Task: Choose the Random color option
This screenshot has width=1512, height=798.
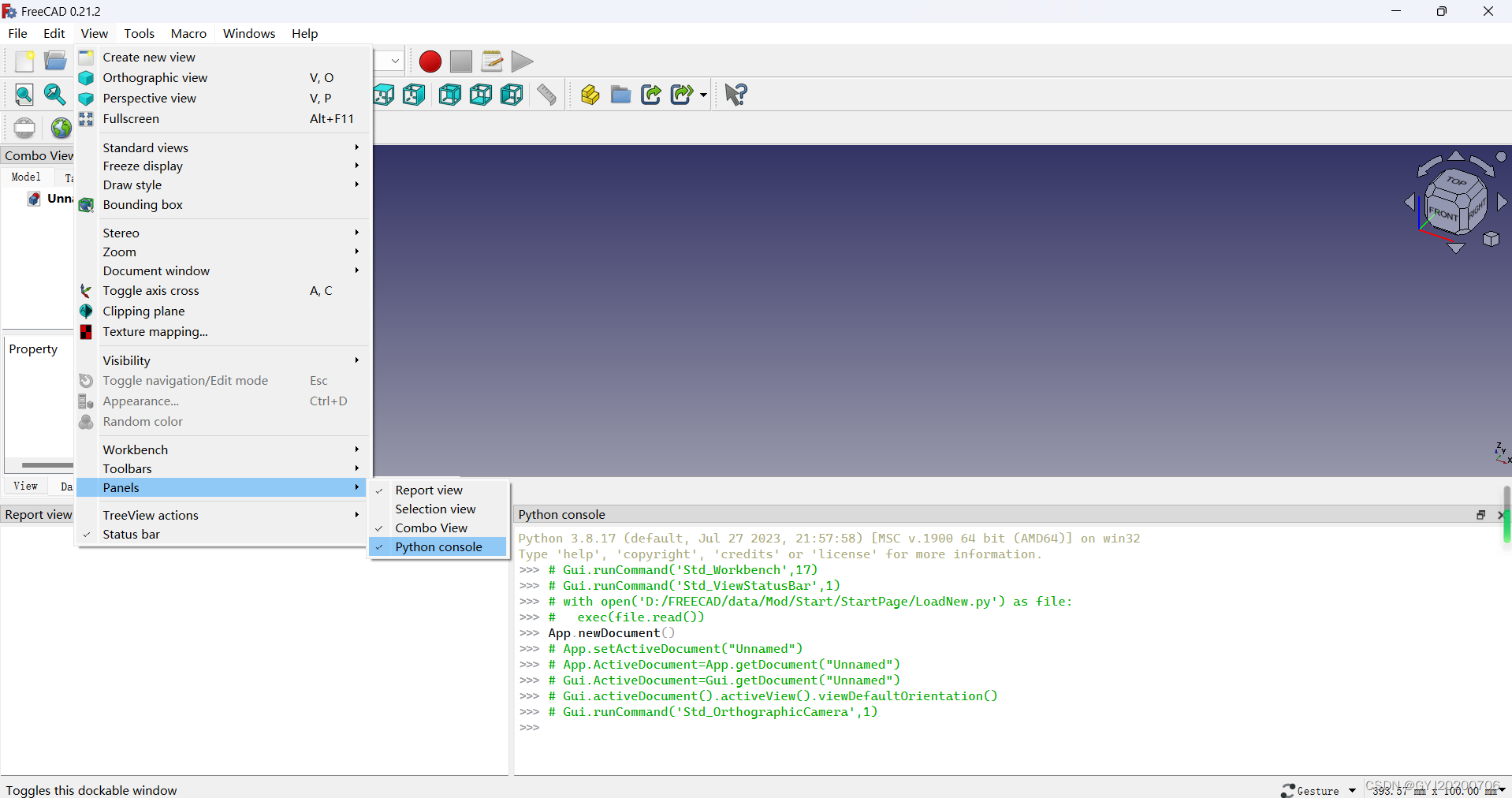Action: point(142,422)
